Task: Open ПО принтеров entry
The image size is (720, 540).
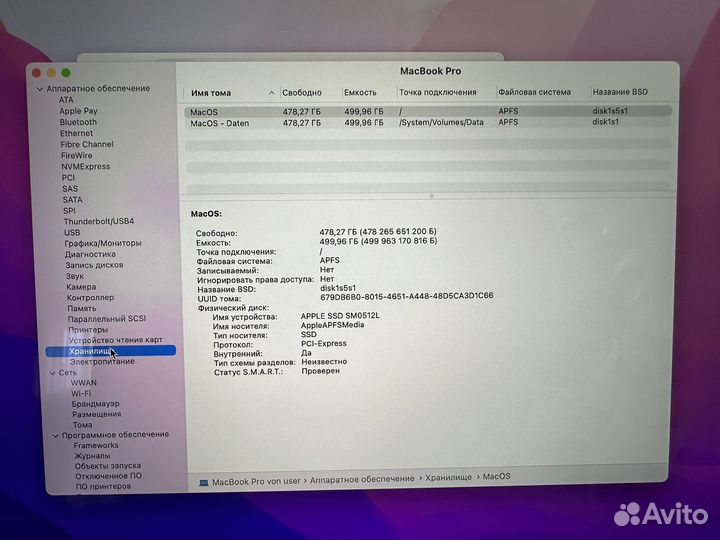Action: tap(103, 486)
